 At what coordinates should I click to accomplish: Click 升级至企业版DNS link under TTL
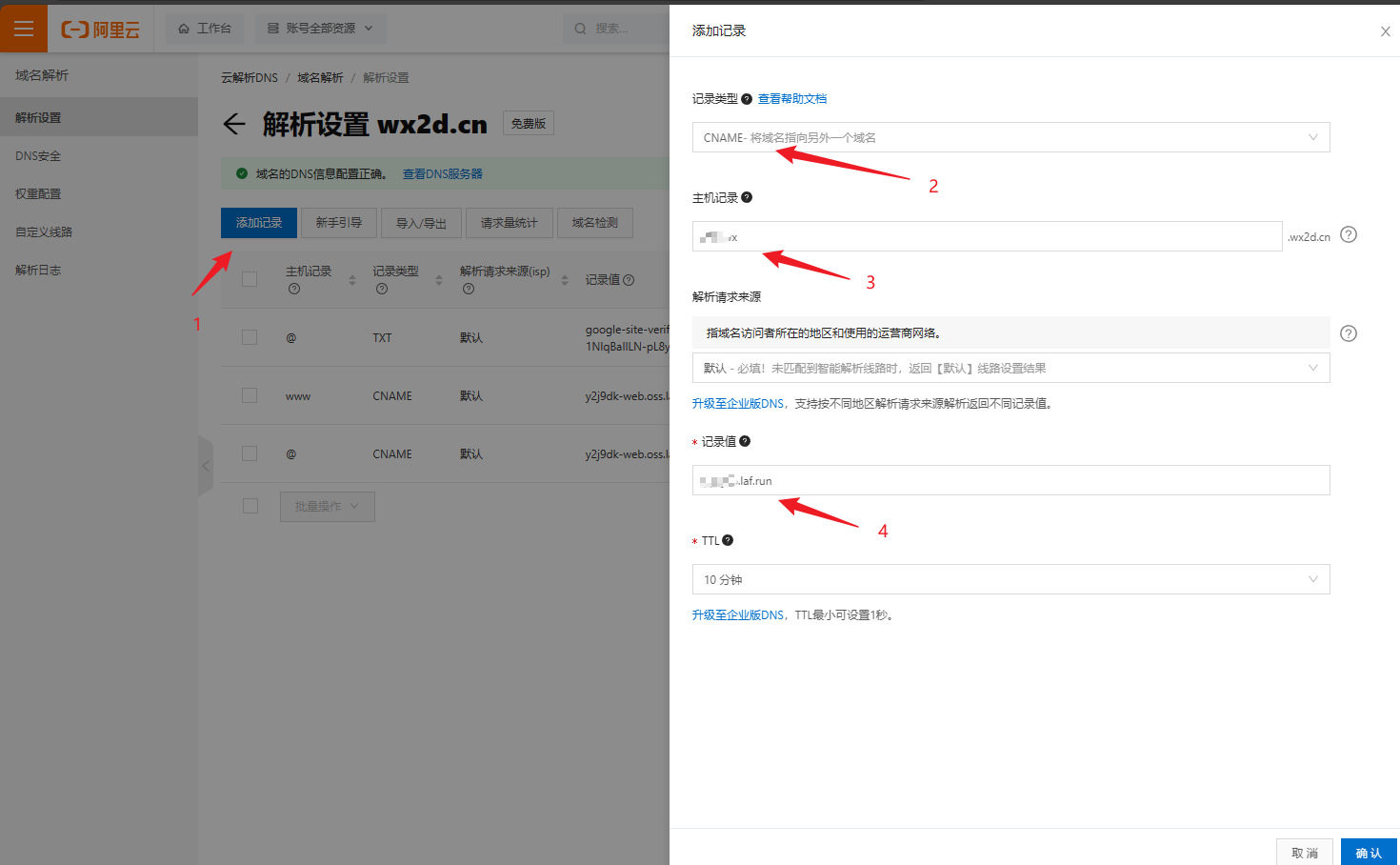pos(738,615)
